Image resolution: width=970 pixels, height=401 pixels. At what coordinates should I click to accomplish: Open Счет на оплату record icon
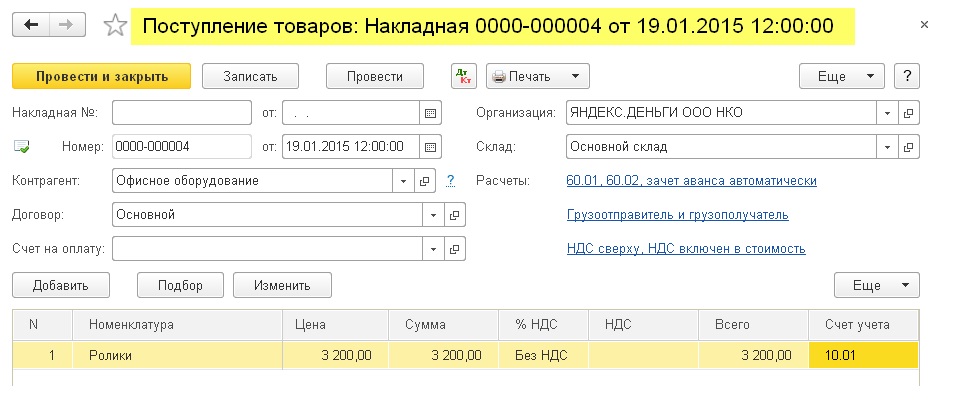454,249
